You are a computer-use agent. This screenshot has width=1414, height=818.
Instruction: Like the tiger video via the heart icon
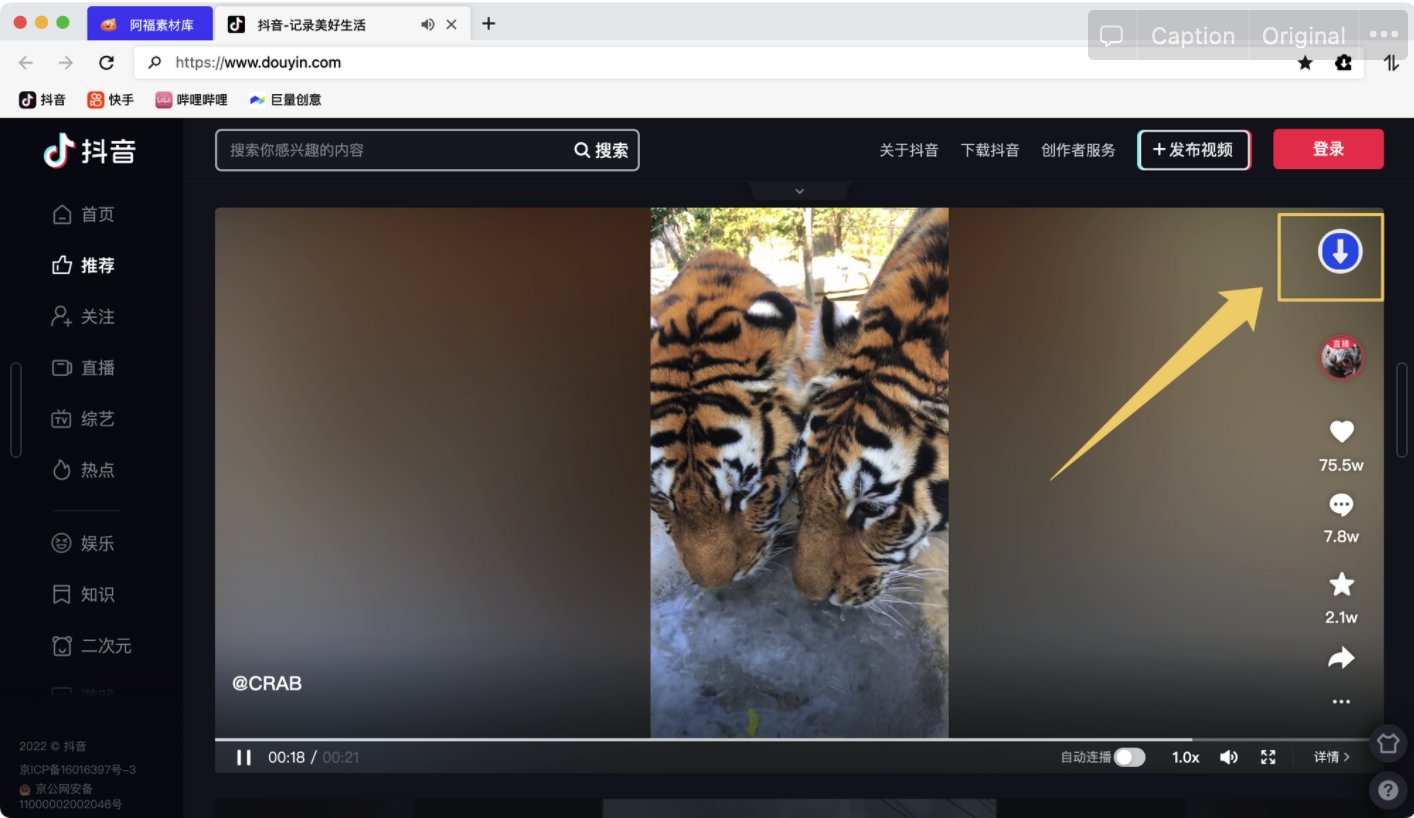pyautogui.click(x=1341, y=432)
